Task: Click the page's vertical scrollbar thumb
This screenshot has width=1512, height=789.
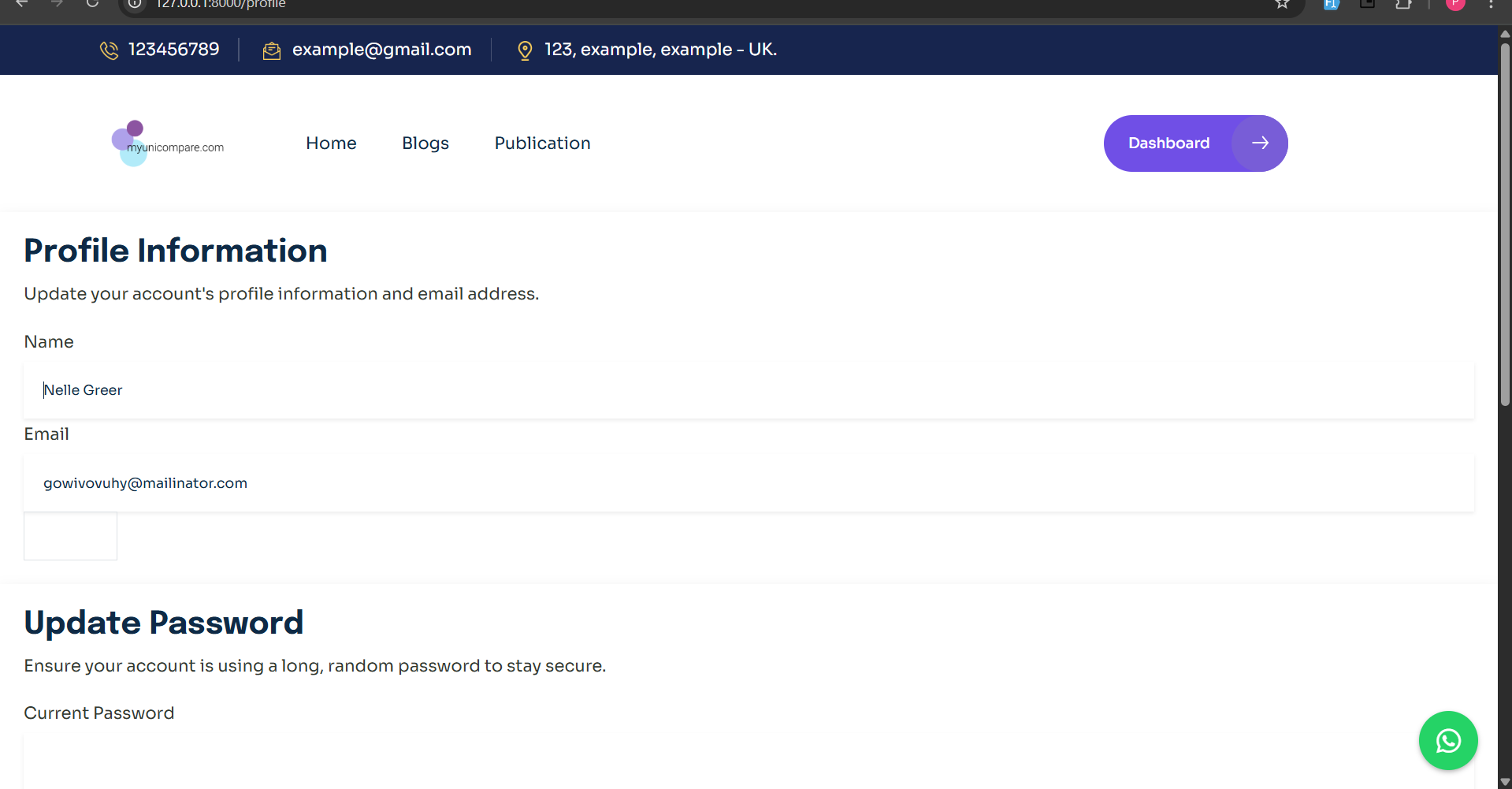Action: point(1505,221)
